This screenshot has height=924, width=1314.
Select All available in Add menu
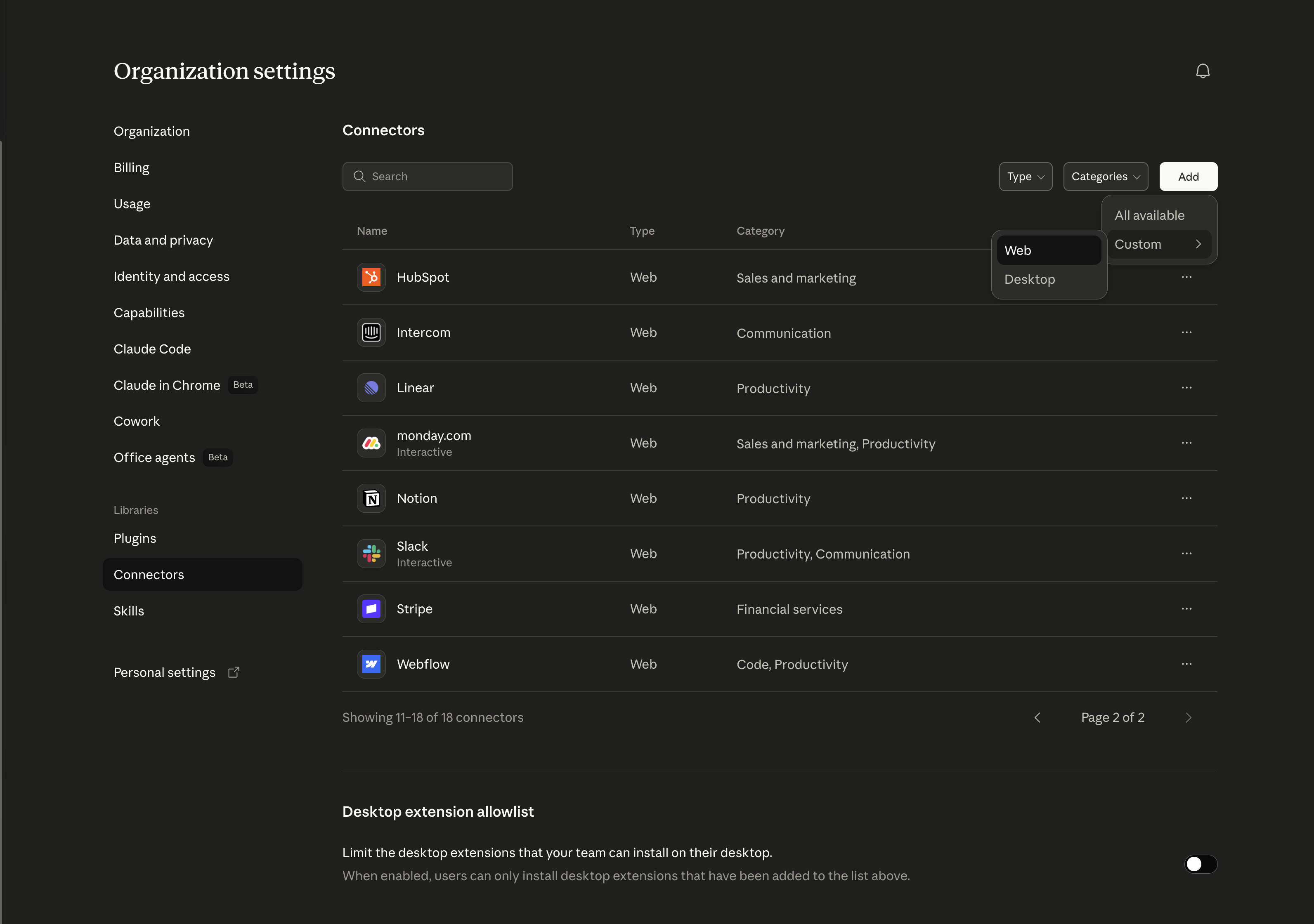[x=1150, y=216]
